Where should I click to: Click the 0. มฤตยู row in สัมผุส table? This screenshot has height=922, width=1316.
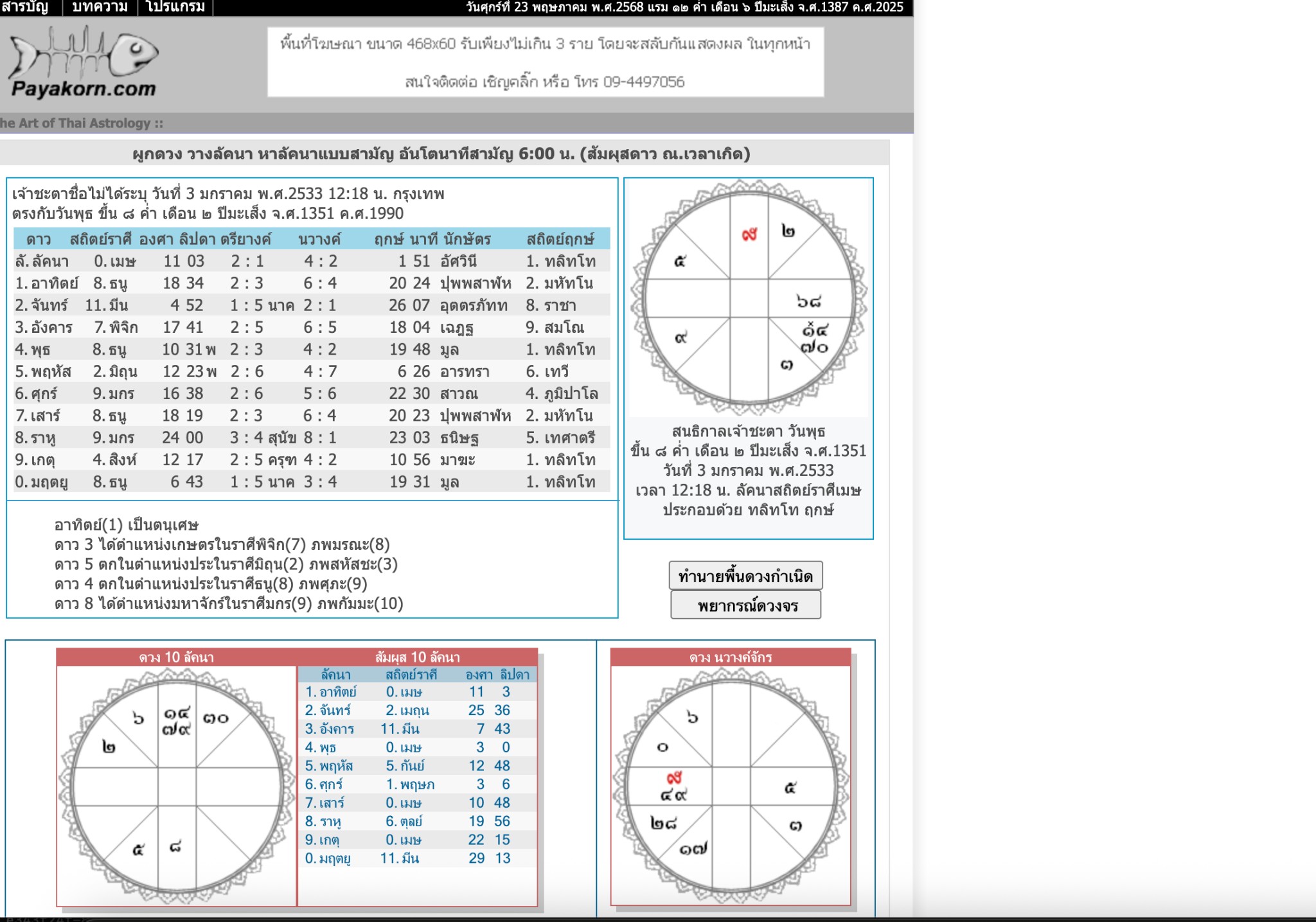coord(418,858)
